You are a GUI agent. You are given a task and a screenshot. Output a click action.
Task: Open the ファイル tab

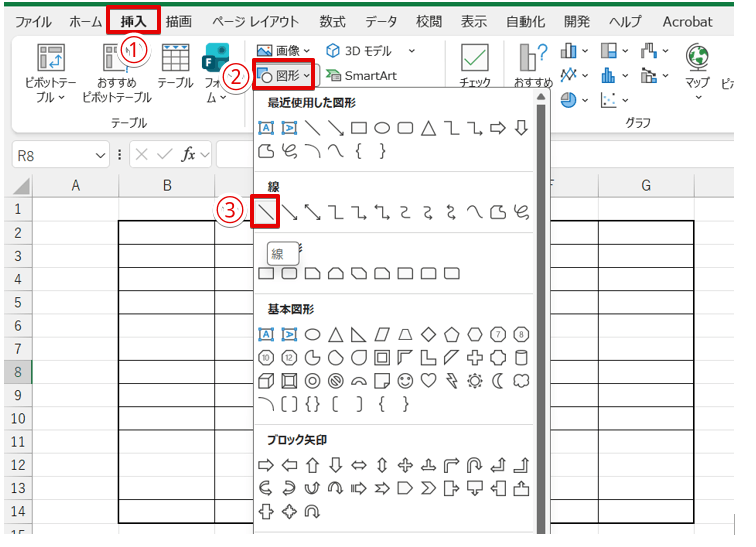(x=33, y=22)
